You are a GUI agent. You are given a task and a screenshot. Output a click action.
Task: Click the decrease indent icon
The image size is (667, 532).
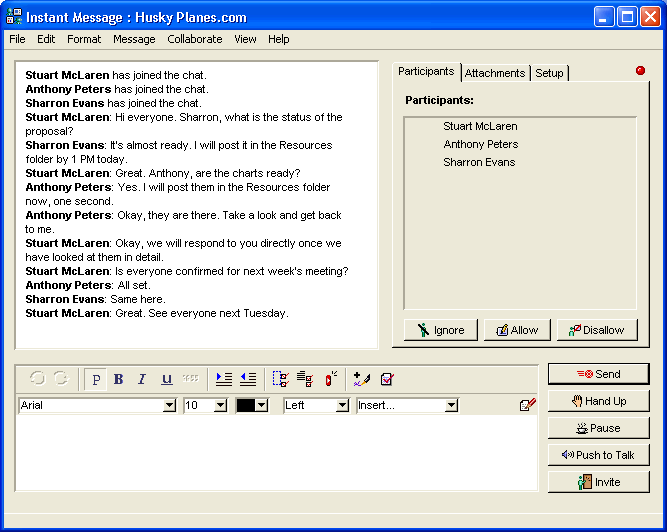coord(248,379)
